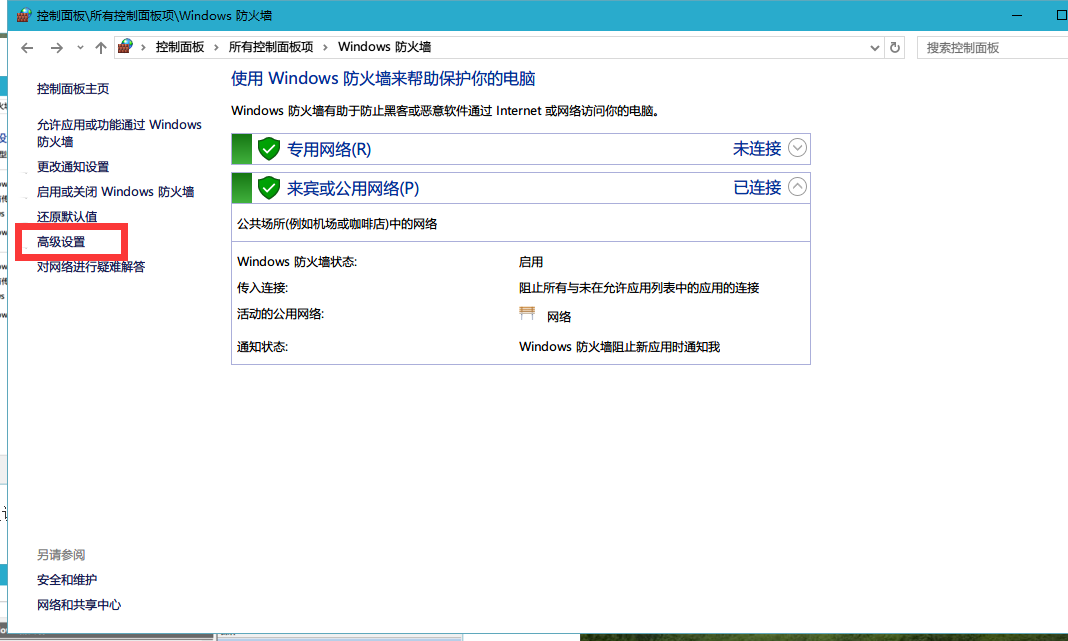Click the 未连接 status text
1068x641 pixels.
pyautogui.click(x=757, y=148)
